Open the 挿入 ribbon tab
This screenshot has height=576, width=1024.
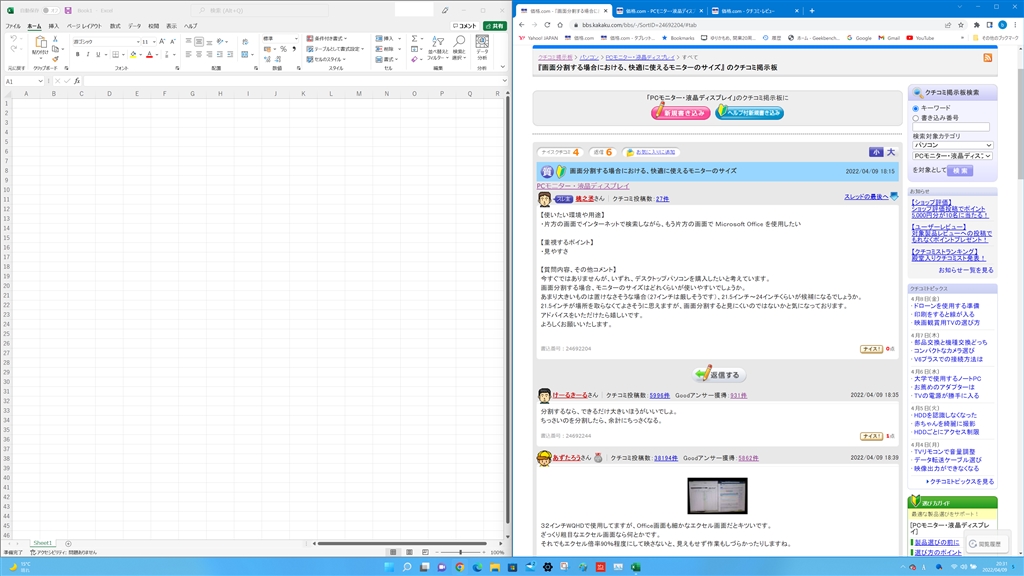pos(54,26)
